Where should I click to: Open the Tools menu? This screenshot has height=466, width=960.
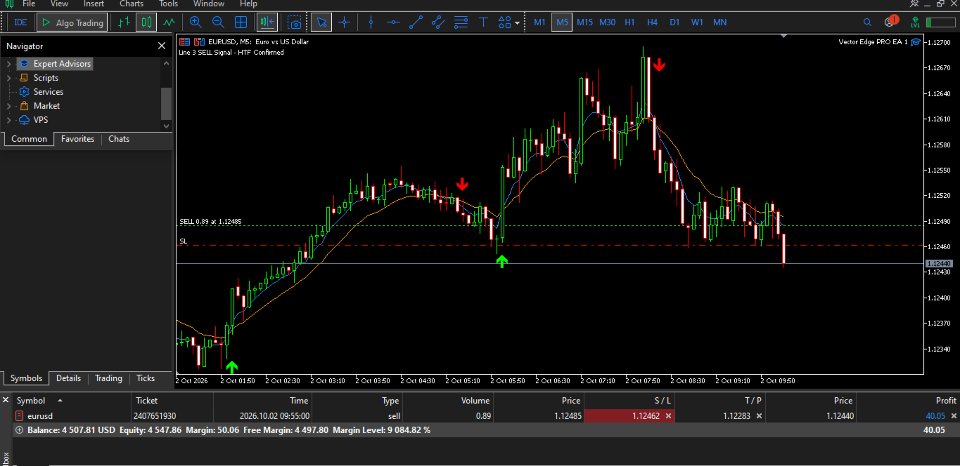tap(168, 4)
